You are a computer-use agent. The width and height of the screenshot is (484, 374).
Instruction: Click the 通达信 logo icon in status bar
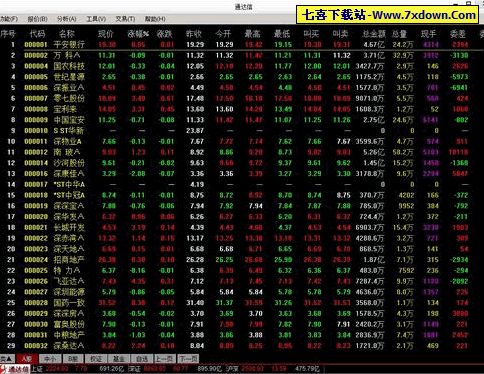(15, 369)
